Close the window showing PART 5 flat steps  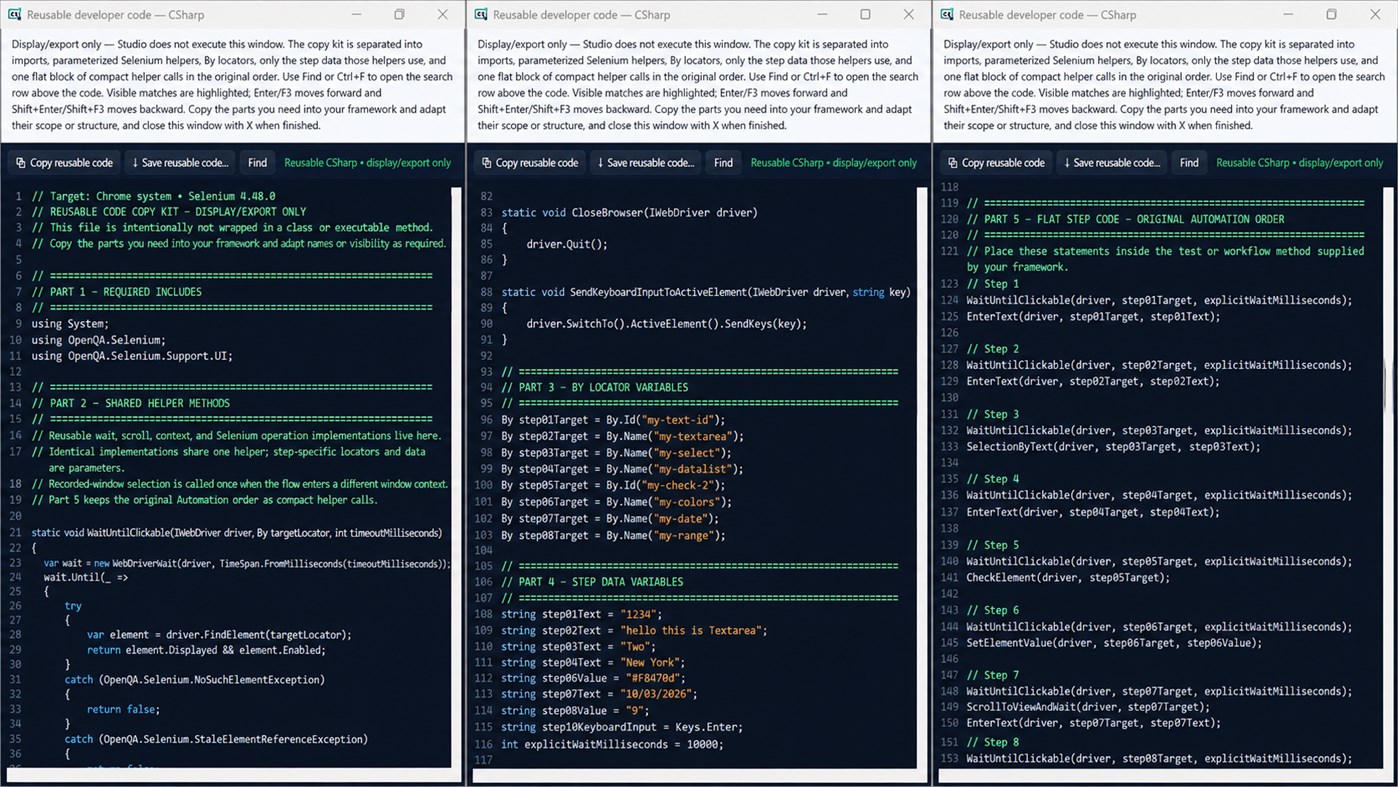pyautogui.click(x=1375, y=15)
